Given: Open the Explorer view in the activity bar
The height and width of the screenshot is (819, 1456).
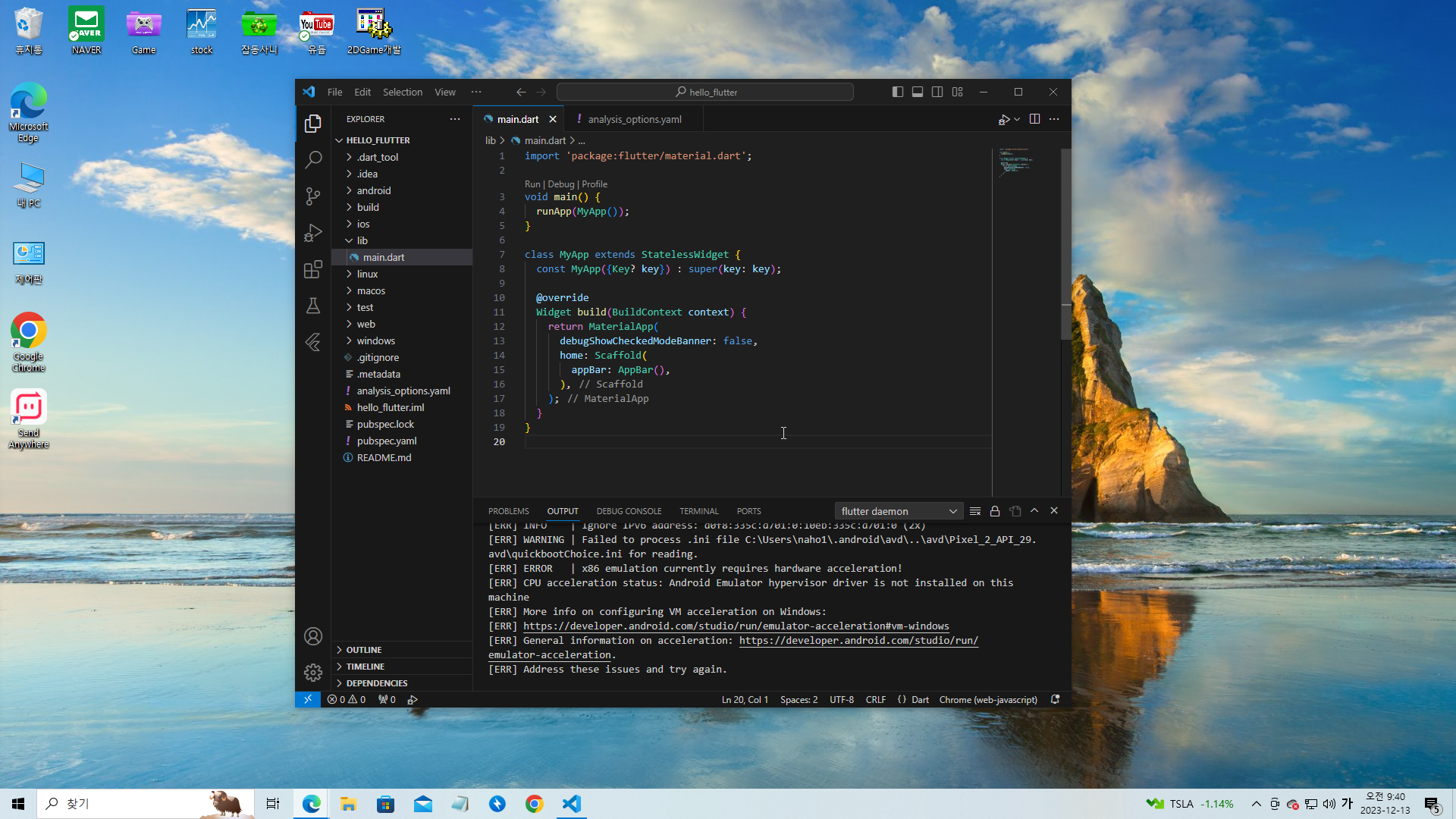Looking at the screenshot, I should click(x=313, y=123).
